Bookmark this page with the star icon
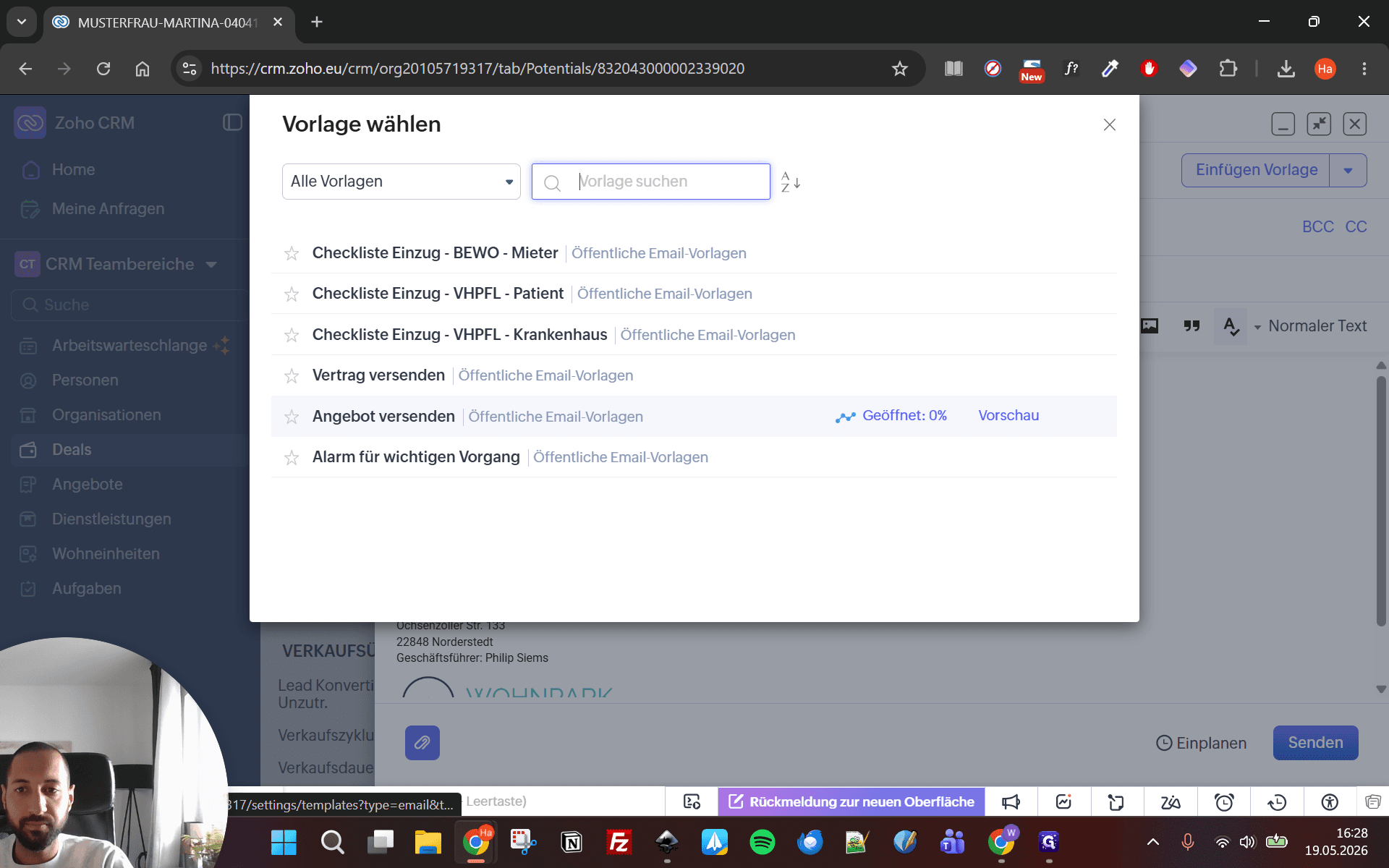The image size is (1389, 868). click(x=899, y=69)
